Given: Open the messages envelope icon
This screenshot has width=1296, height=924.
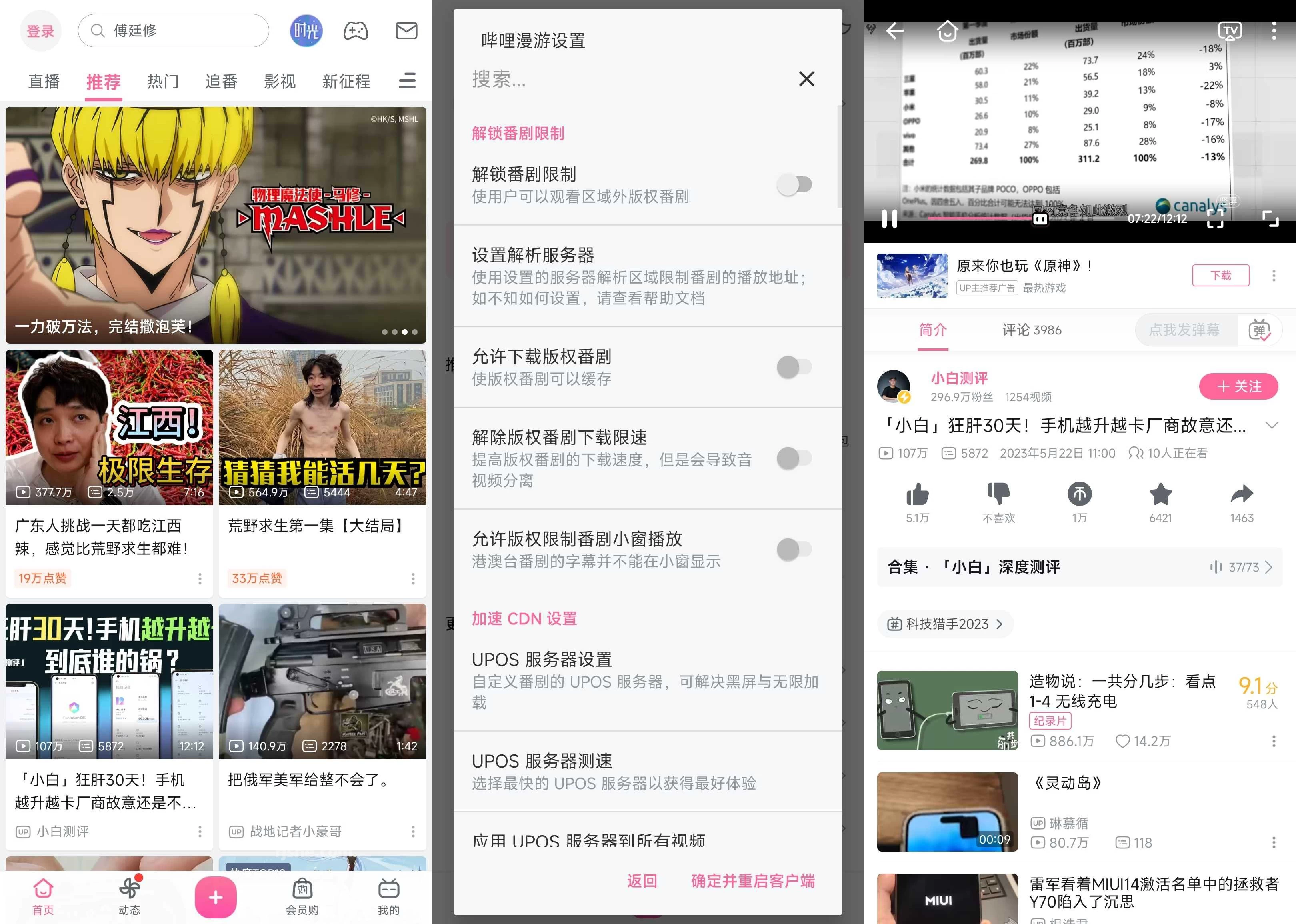Looking at the screenshot, I should pos(406,31).
